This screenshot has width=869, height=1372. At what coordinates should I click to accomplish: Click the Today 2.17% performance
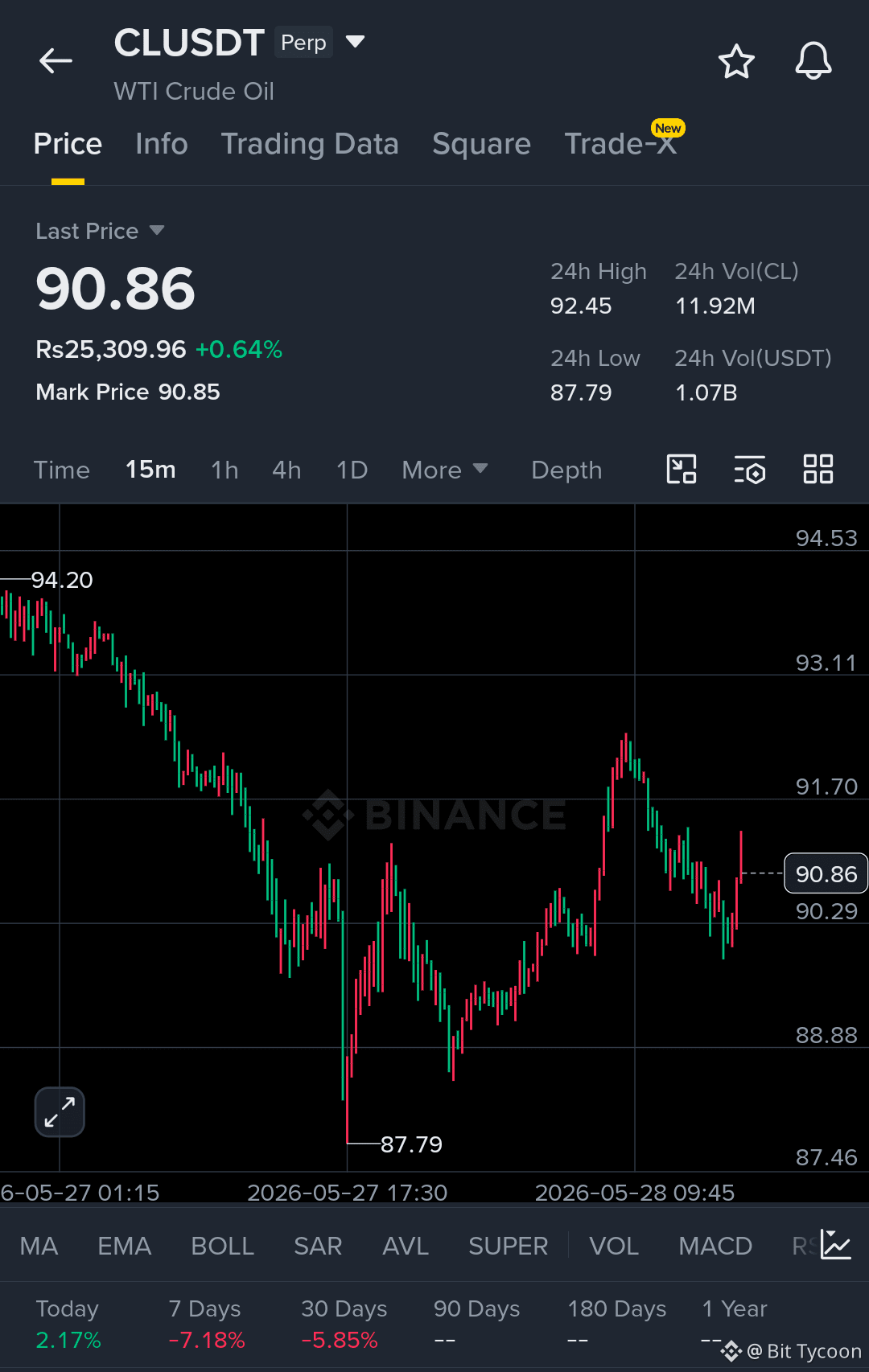coord(68,1325)
